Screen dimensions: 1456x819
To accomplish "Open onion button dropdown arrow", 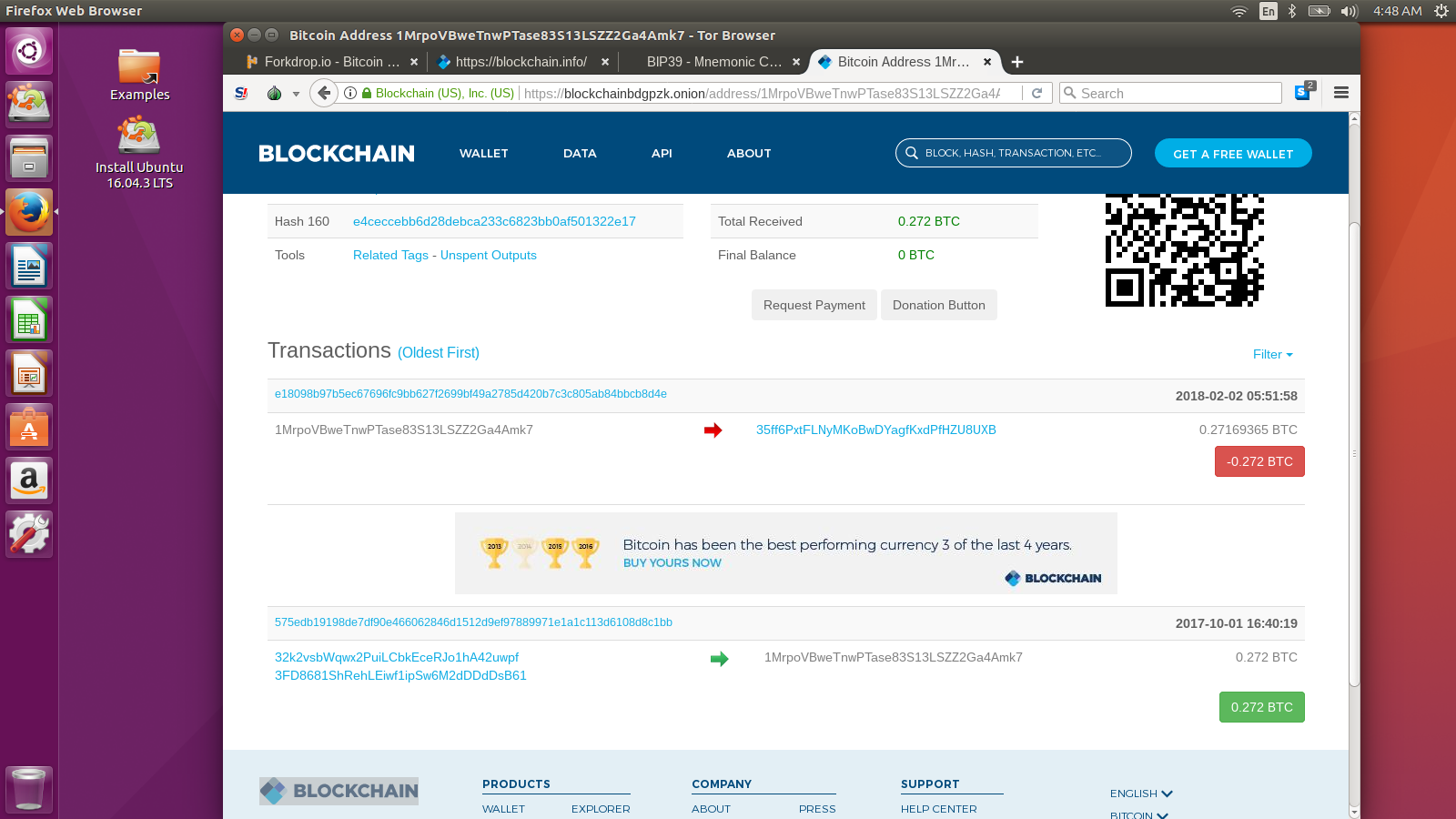I will coord(296,94).
